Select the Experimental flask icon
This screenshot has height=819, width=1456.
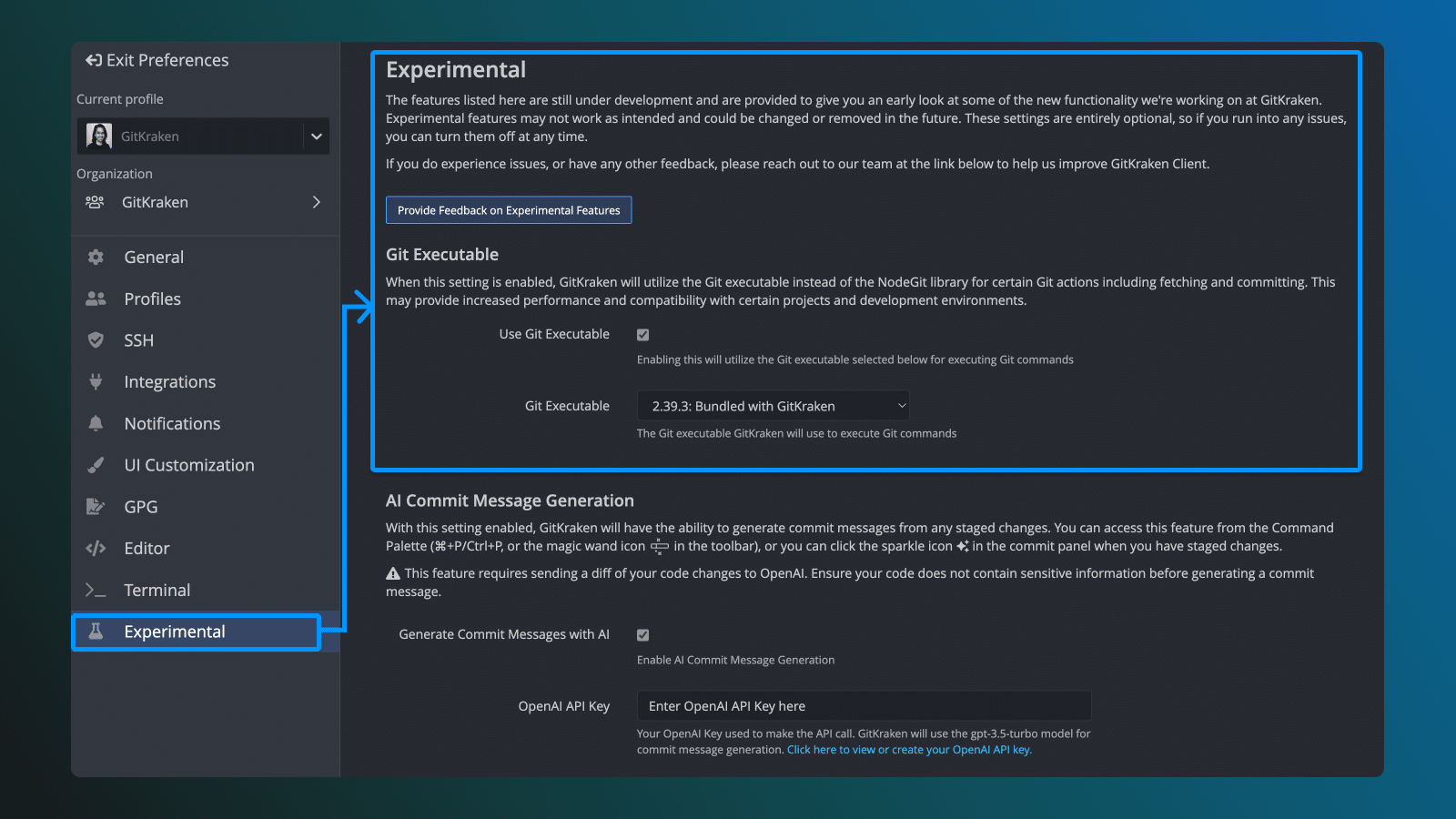pos(96,632)
